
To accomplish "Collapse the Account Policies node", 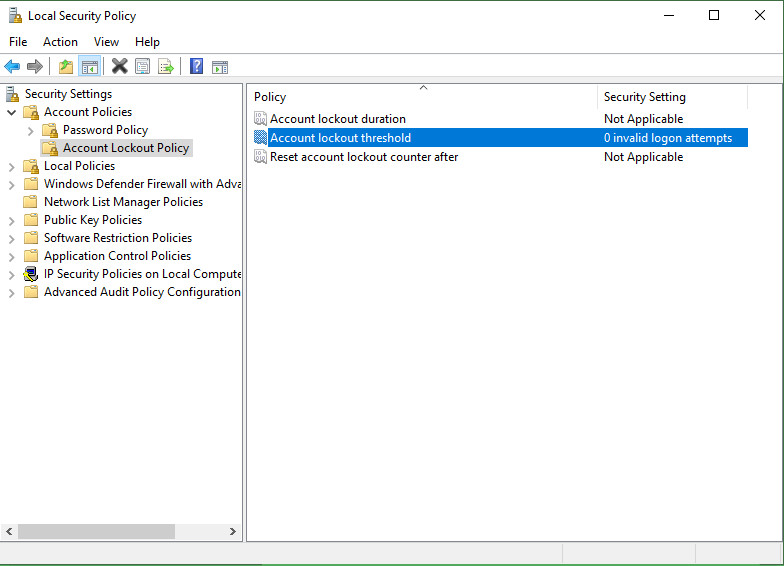I will point(12,112).
